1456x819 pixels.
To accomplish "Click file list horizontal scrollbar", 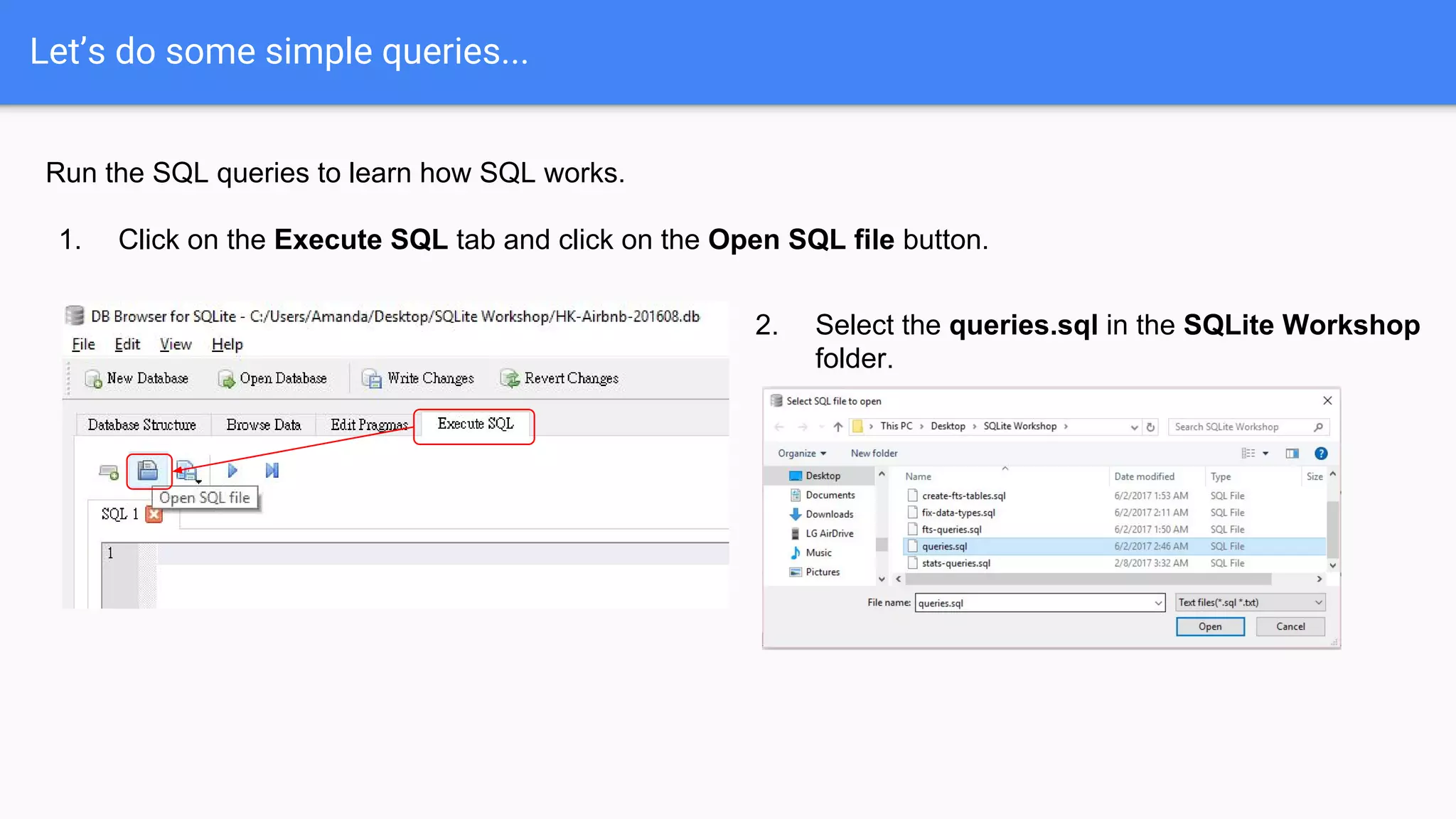I will (x=1088, y=579).
